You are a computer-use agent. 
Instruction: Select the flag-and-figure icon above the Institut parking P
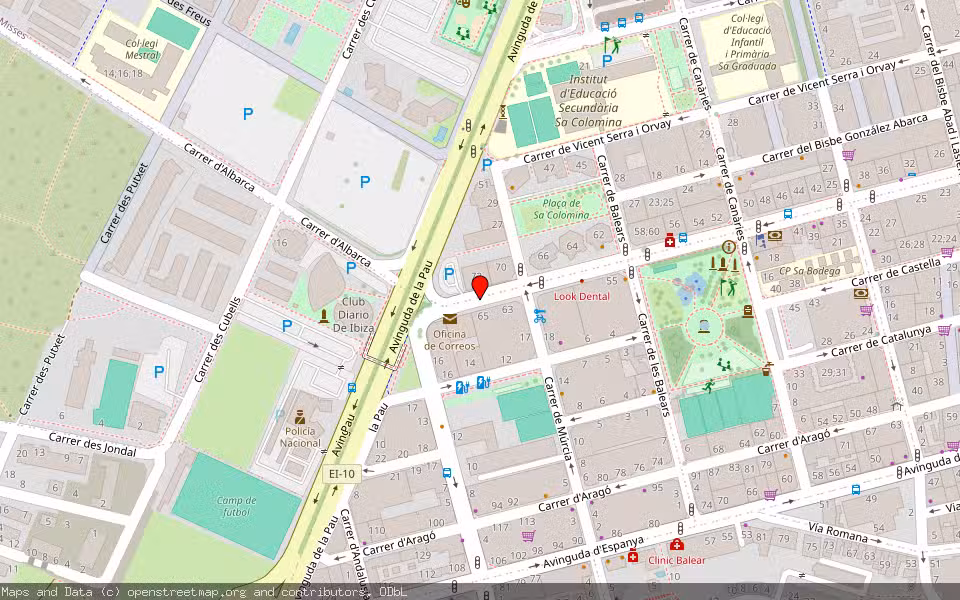(612, 44)
